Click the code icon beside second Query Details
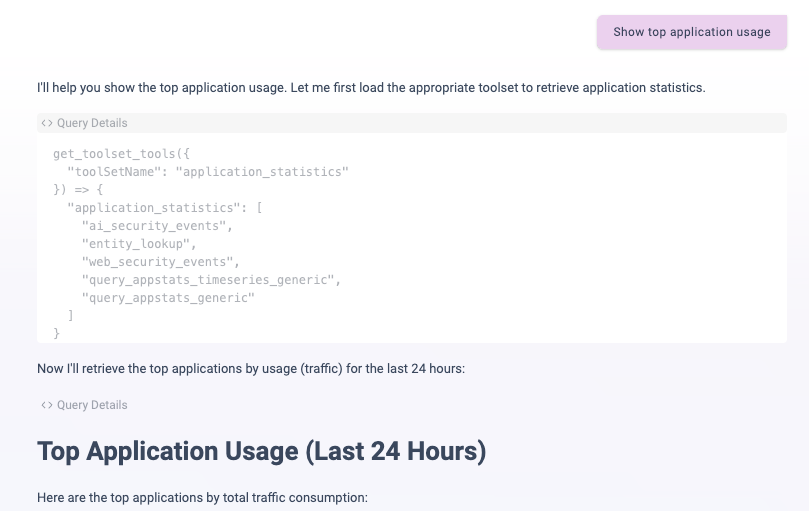The height and width of the screenshot is (511, 809). (47, 405)
